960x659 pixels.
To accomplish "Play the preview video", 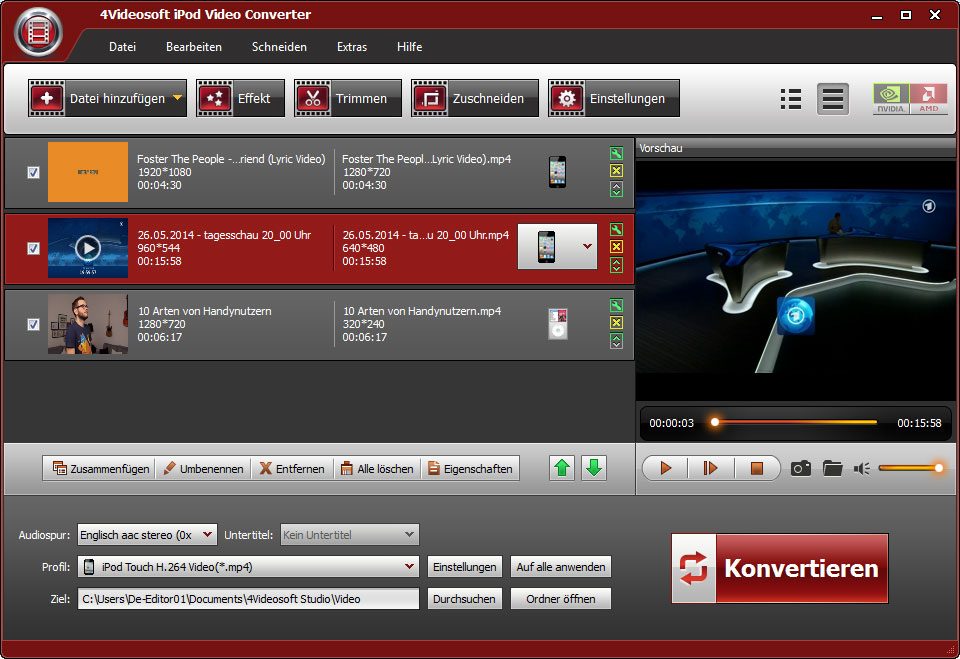I will (666, 469).
